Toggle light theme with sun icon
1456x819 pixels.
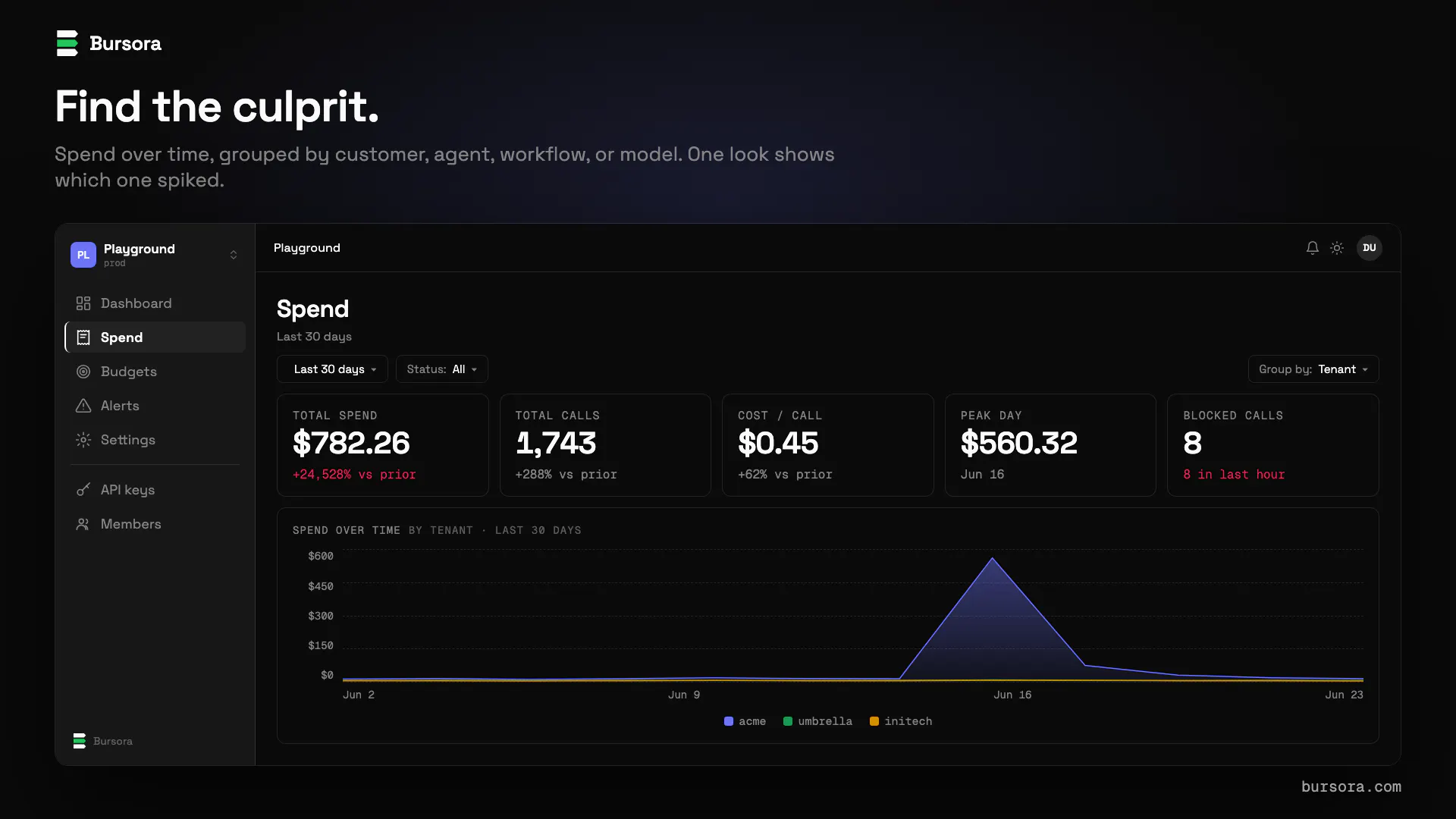point(1337,248)
